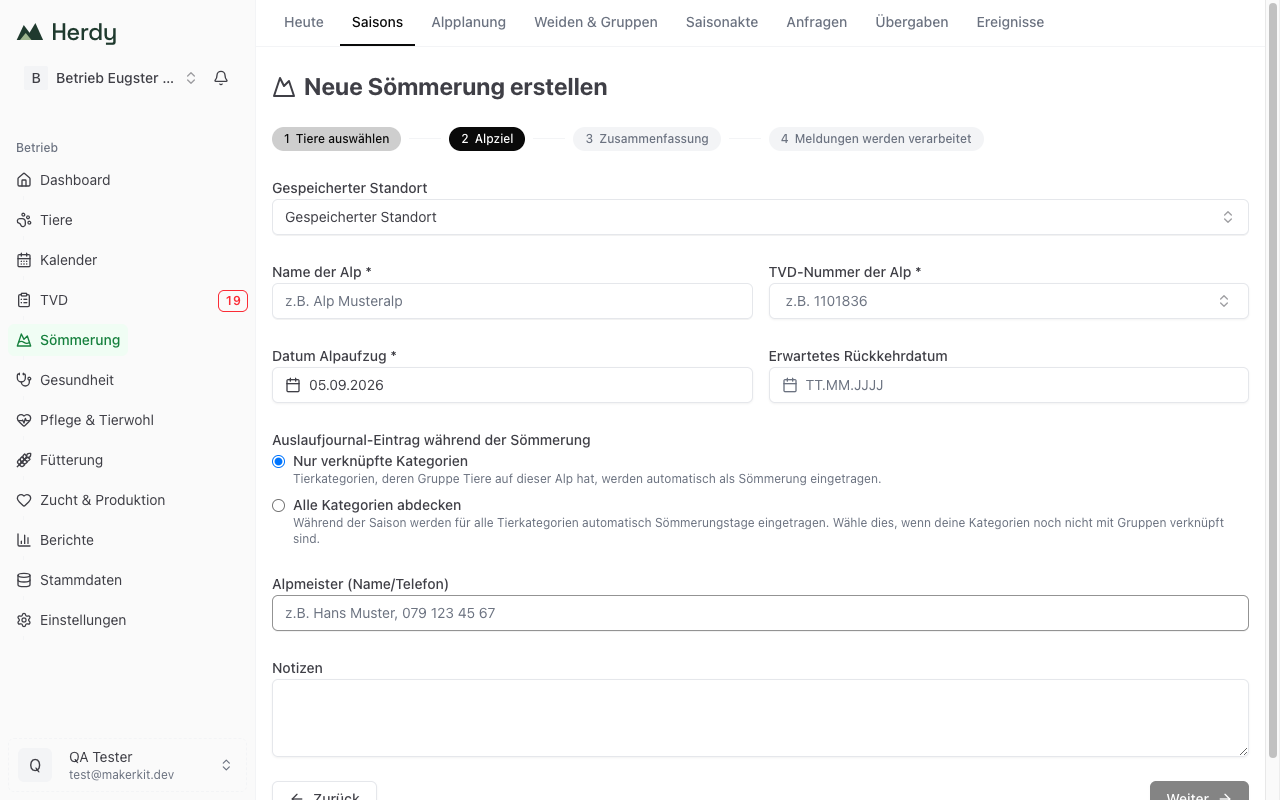This screenshot has height=800, width=1280.
Task: Open the TVD-Nummer der Alp combo box
Action: (x=1008, y=301)
